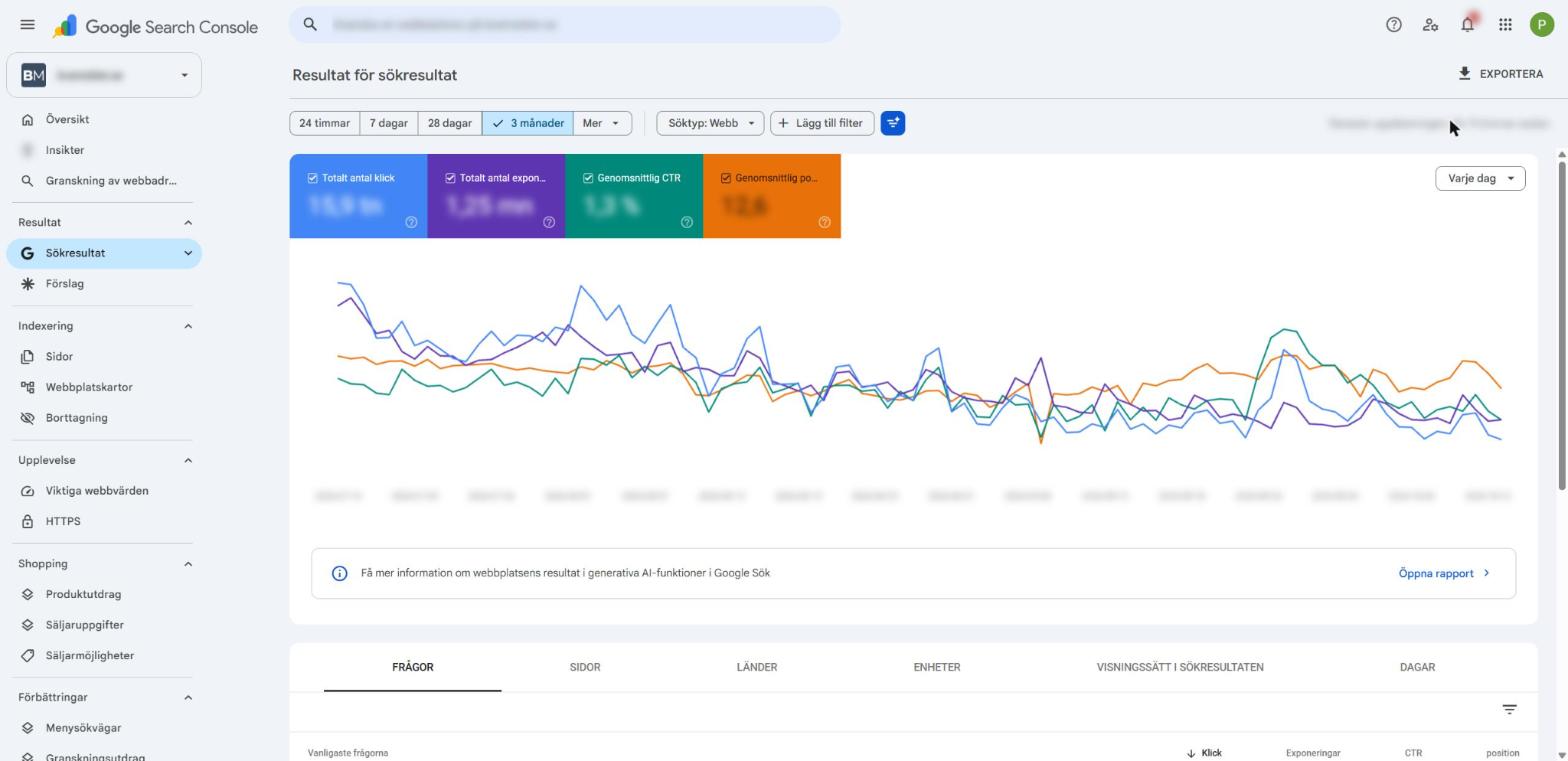Screen dimensions: 1568x761
Task: Click Lägg till filter button
Action: (822, 123)
